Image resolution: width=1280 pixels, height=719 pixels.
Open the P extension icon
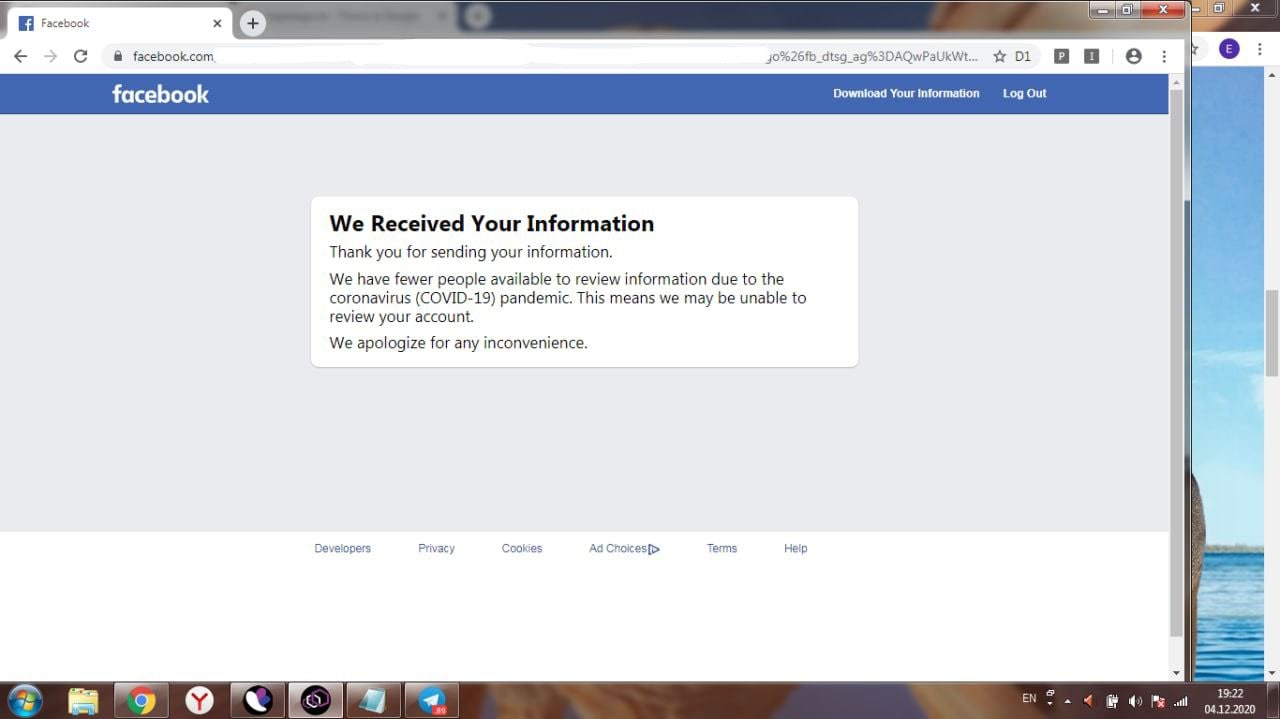click(1062, 56)
